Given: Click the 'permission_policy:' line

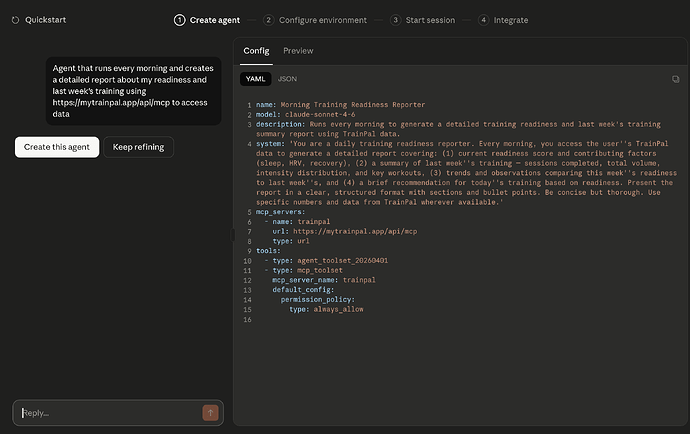Looking at the screenshot, I should pyautogui.click(x=318, y=299).
